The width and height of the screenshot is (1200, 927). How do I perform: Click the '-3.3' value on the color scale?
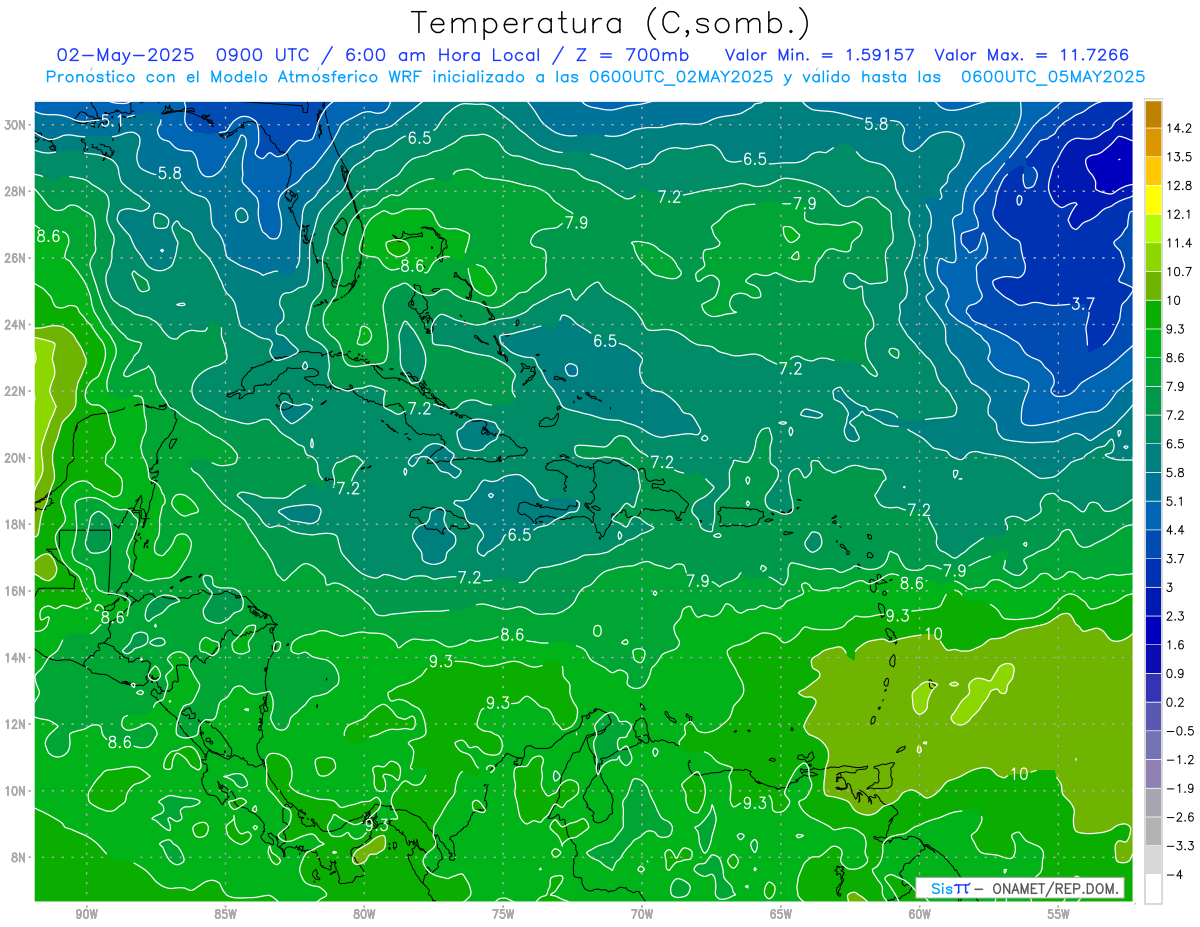point(1179,846)
